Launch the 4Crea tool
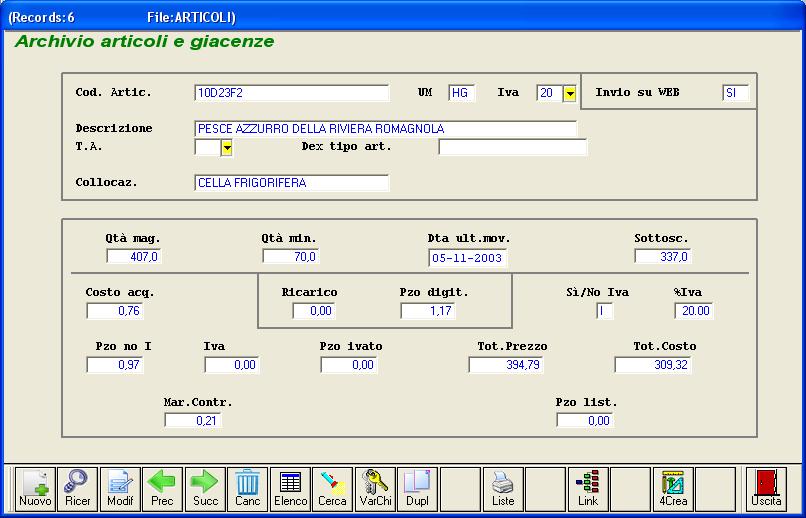The height and width of the screenshot is (518, 806). (x=673, y=489)
